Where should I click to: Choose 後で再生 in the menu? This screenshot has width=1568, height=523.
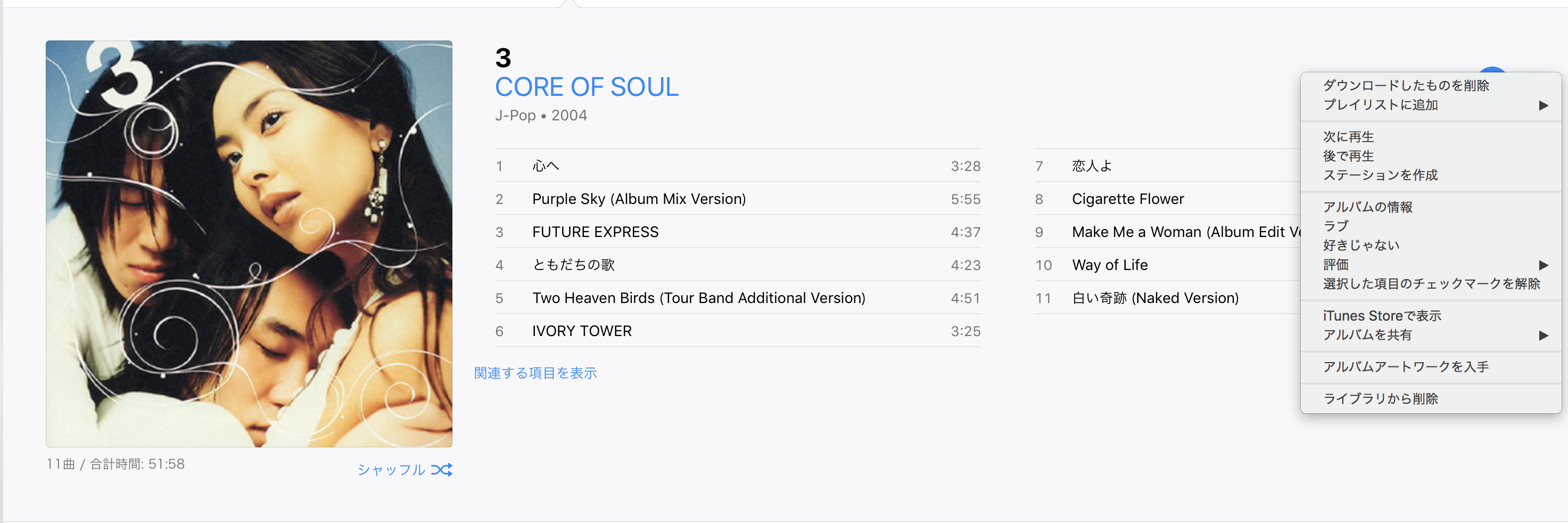tap(1348, 156)
